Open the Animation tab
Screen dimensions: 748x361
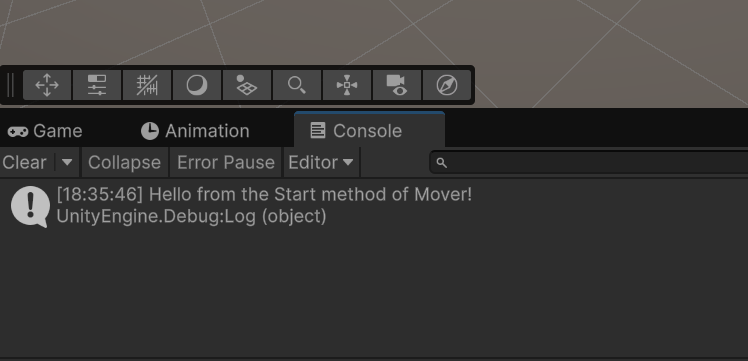coord(195,131)
